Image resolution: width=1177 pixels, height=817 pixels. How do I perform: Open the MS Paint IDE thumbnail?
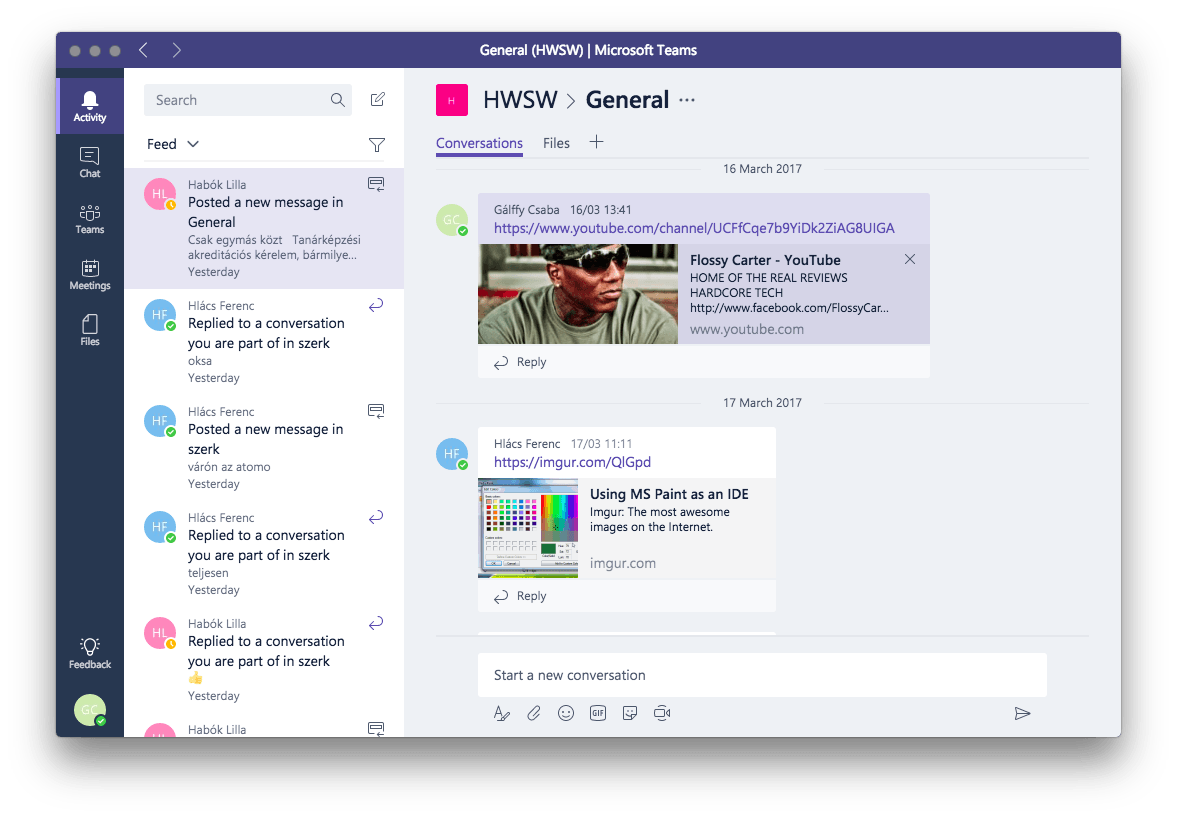tap(528, 528)
